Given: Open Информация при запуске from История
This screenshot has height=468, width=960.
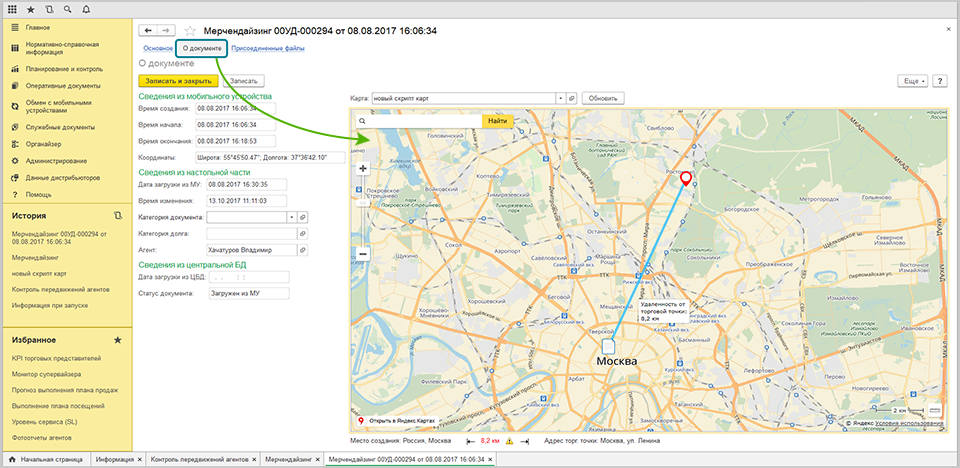Looking at the screenshot, I should (x=50, y=304).
